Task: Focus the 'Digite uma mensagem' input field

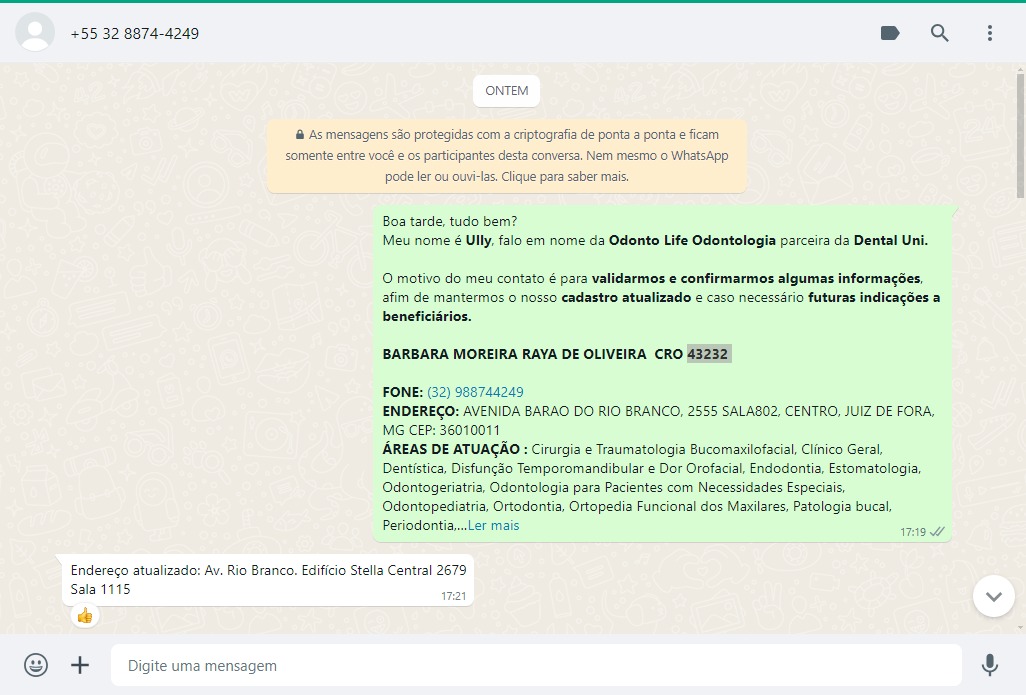Action: (x=535, y=665)
